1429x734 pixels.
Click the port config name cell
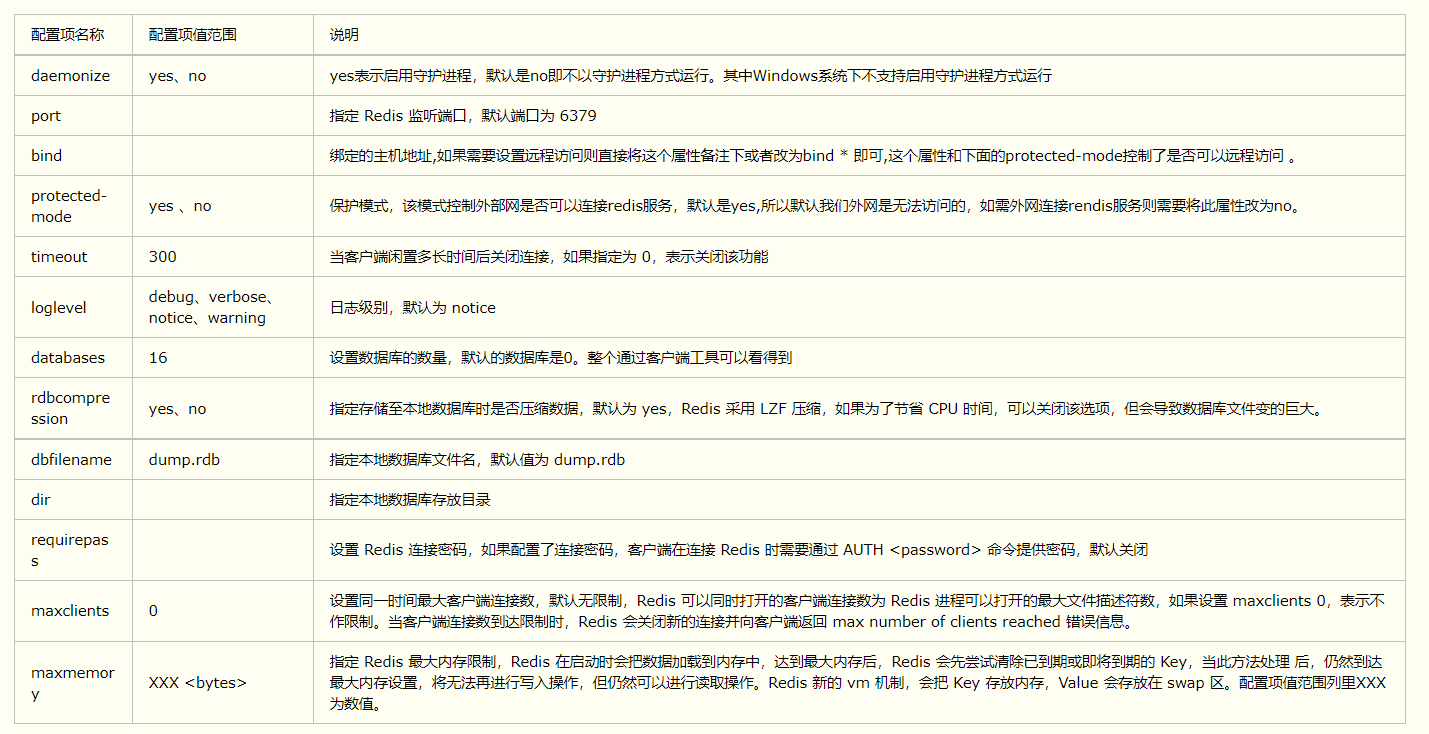click(x=73, y=116)
